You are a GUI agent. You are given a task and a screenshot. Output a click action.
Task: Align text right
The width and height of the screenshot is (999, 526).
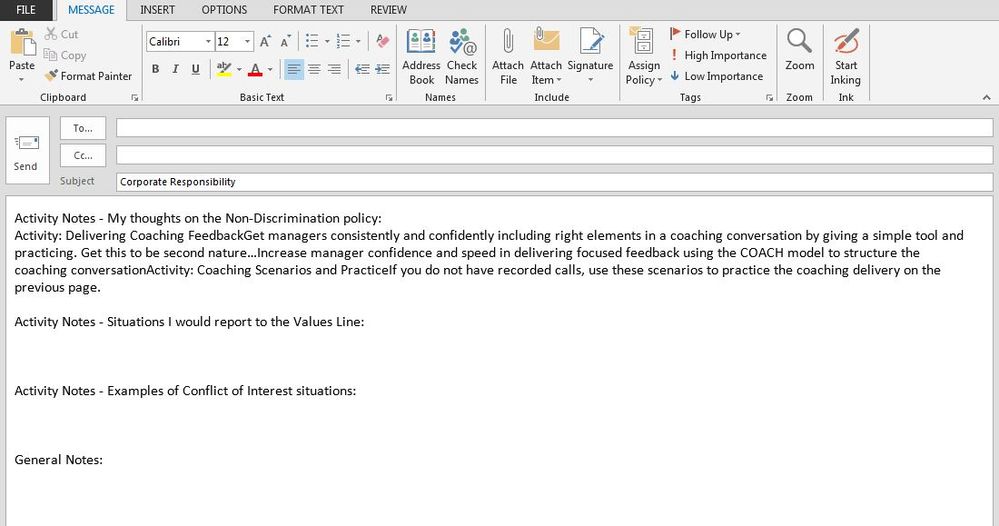coord(334,69)
